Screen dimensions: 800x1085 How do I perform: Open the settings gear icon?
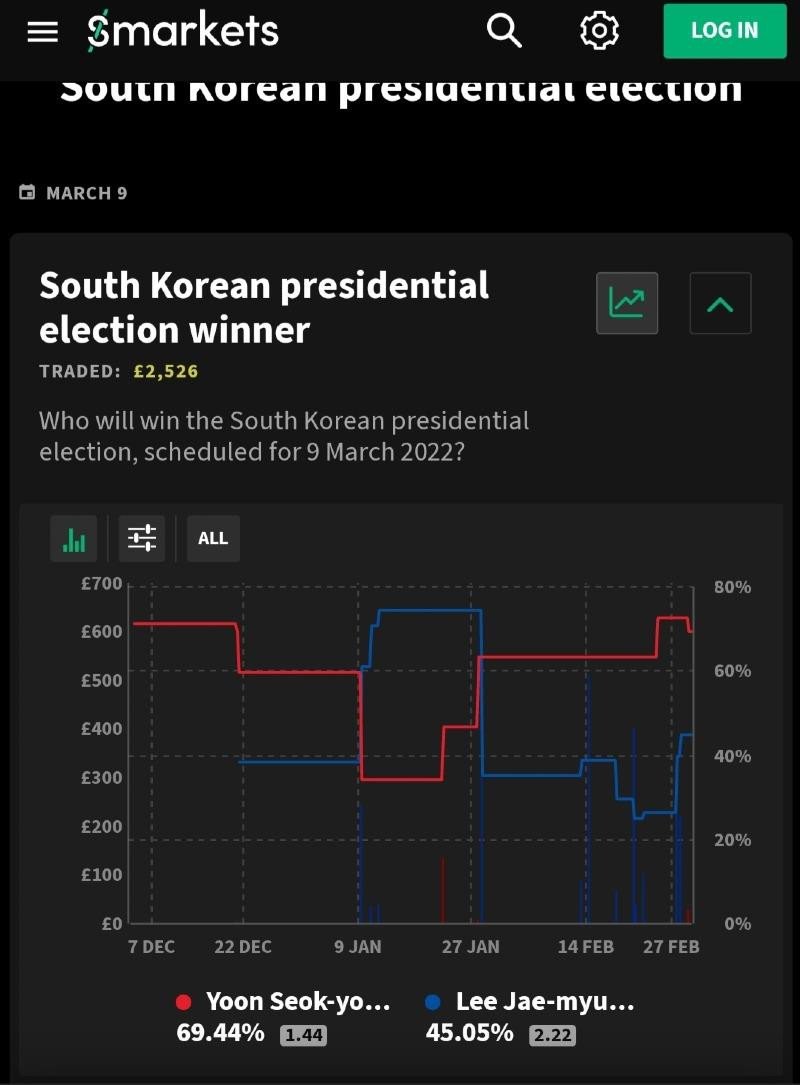599,31
